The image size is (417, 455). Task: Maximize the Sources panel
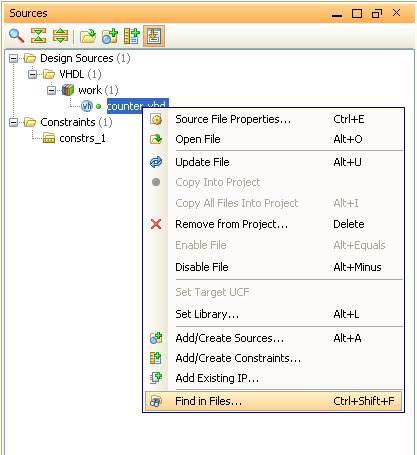coord(357,14)
